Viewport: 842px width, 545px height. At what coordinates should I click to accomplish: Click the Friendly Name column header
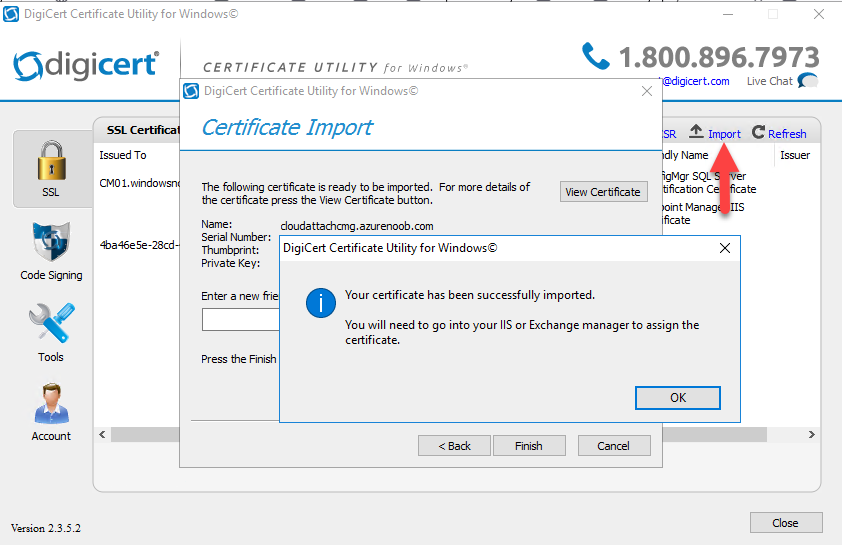685,155
